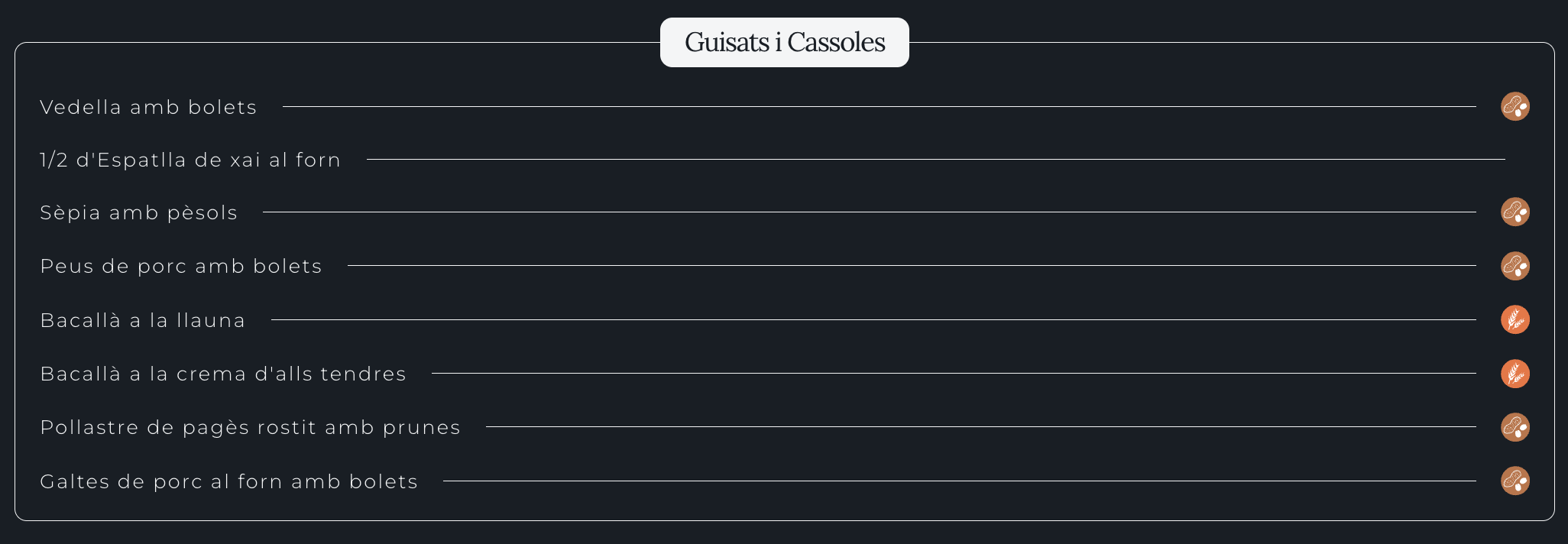1568x544 pixels.
Task: Click the leader line after Espatlla de xai
Action: tap(935, 160)
